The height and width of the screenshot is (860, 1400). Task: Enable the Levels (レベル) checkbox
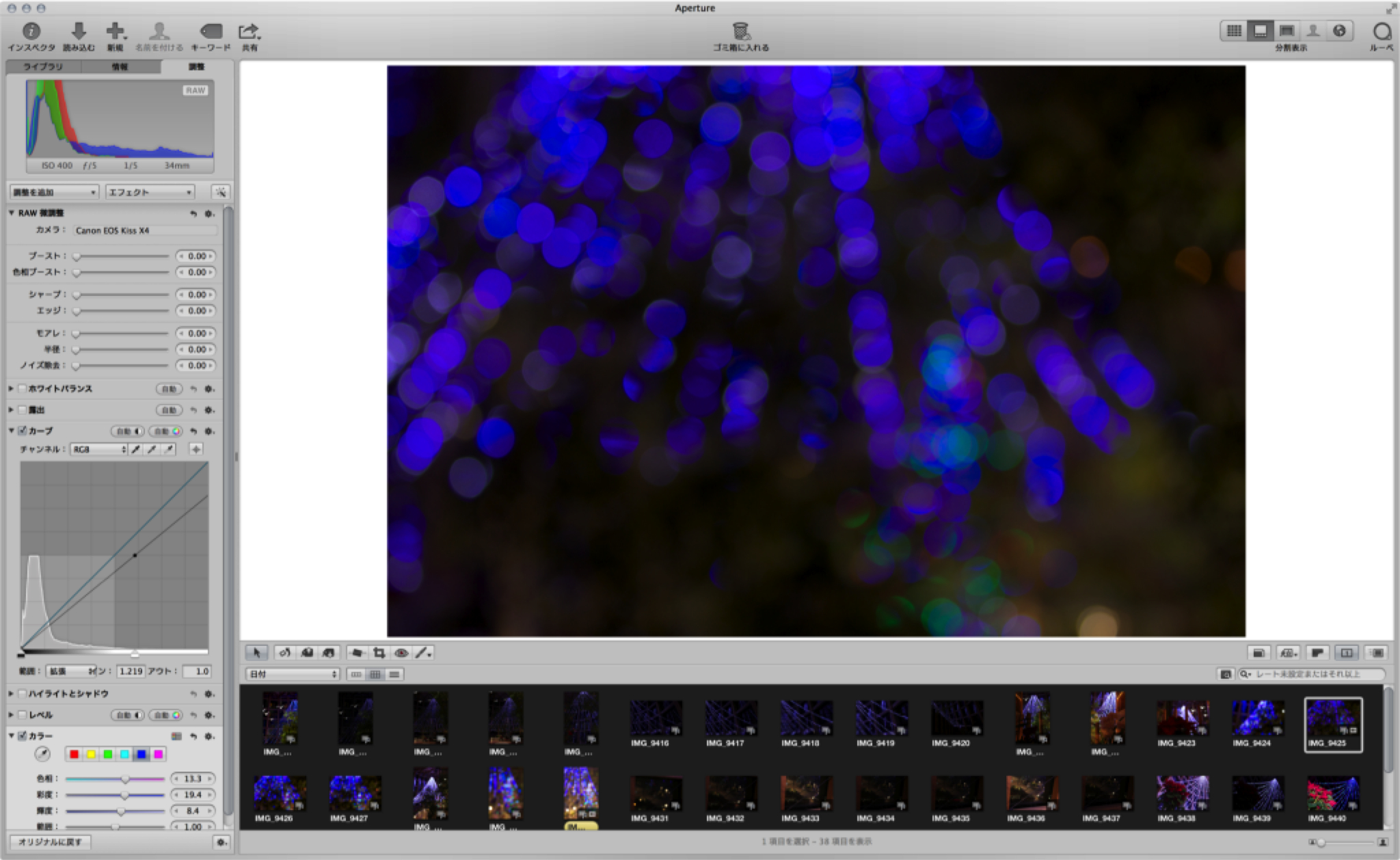(23, 714)
